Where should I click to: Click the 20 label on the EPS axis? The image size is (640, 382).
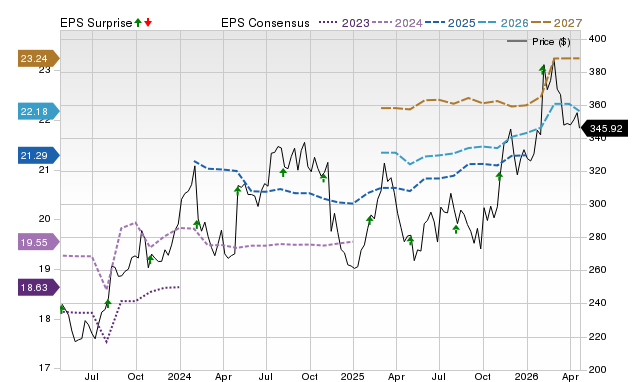coord(44,219)
